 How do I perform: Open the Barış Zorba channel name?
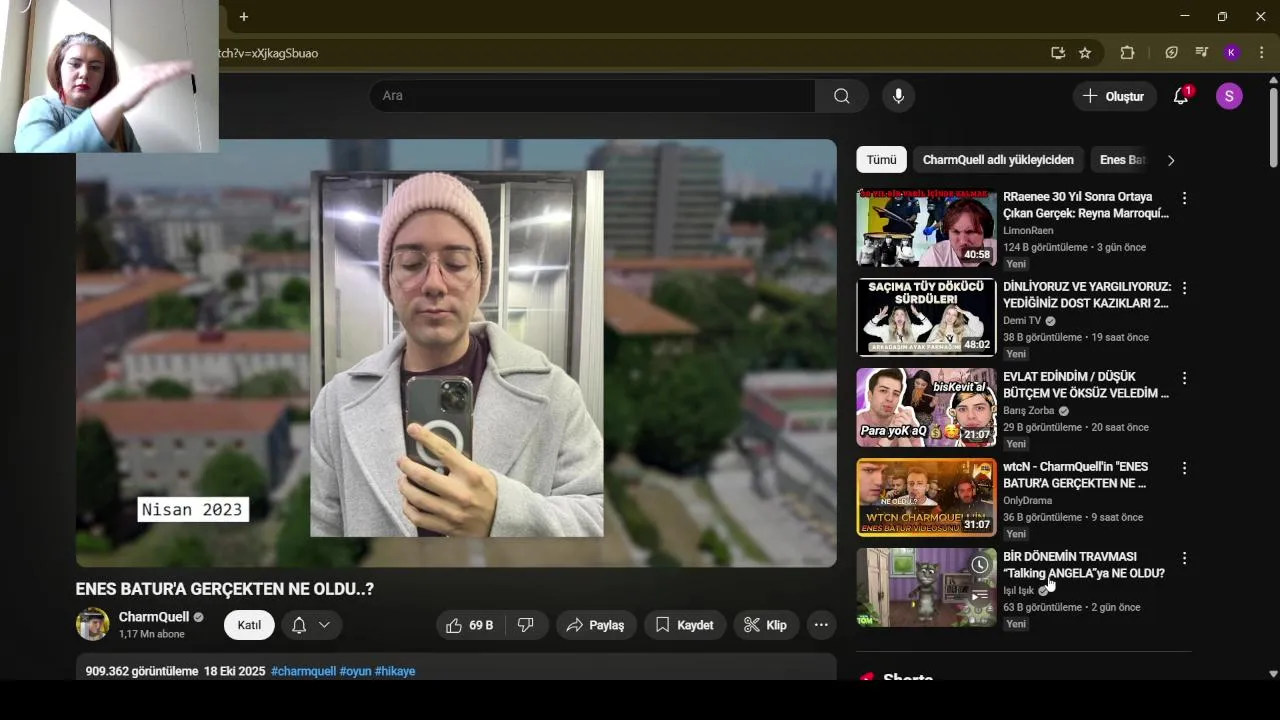(x=1028, y=411)
